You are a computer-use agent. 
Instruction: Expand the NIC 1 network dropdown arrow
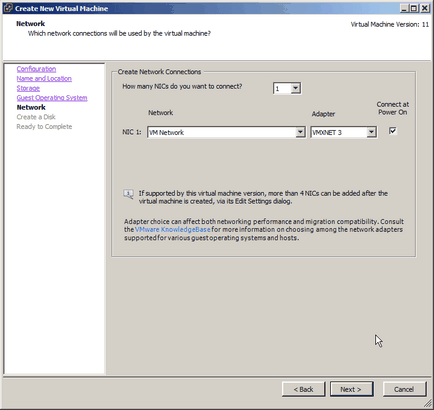[x=300, y=132]
